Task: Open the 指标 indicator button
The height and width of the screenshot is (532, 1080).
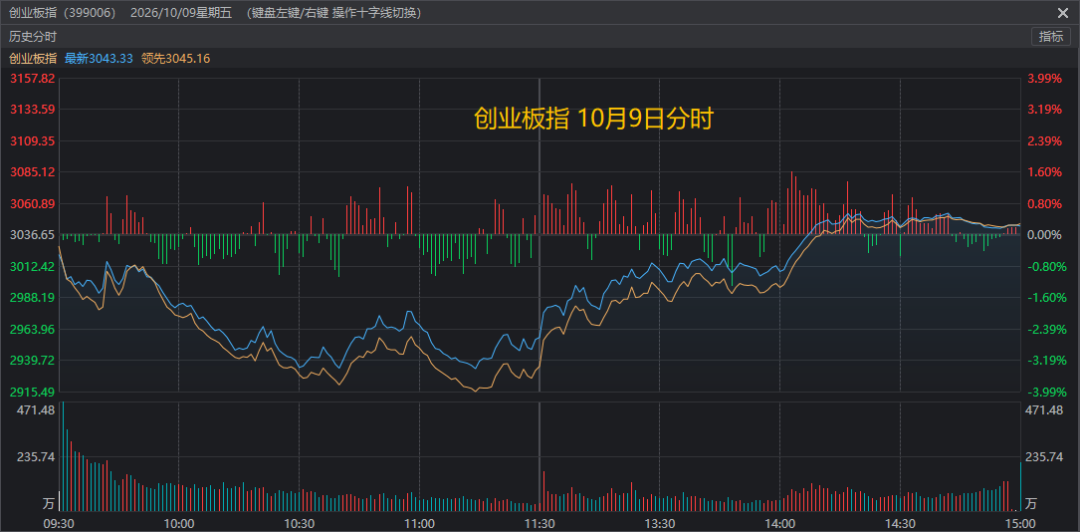Action: [x=1050, y=37]
